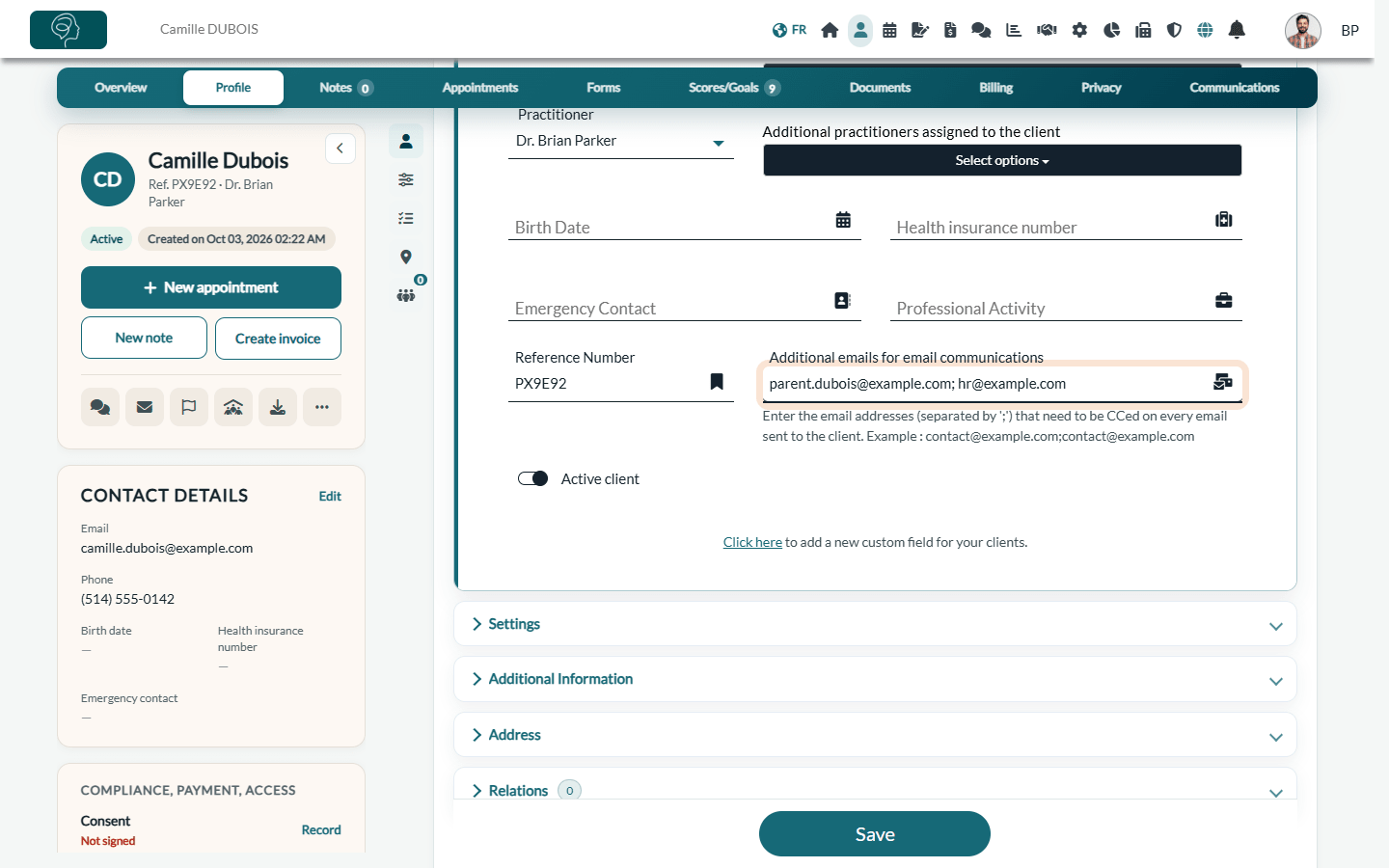Screen dimensions: 1389x868
Task: Click Record next to Consent
Action: tap(321, 830)
